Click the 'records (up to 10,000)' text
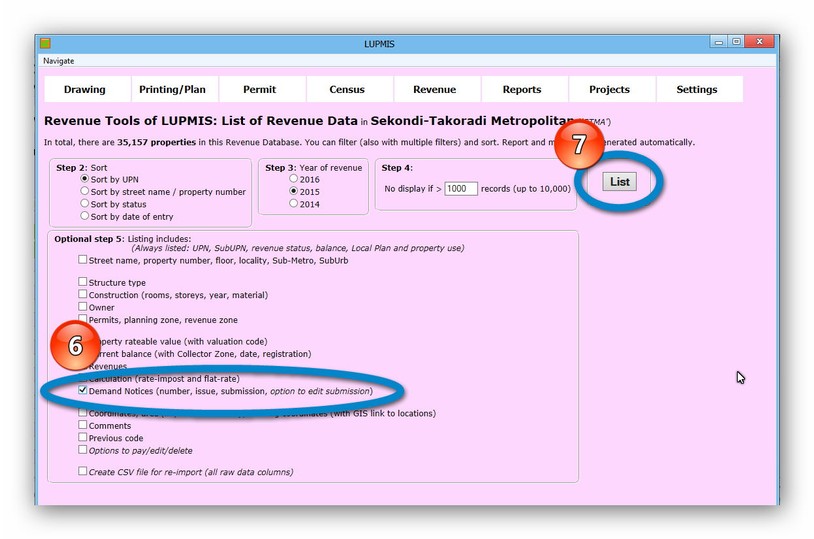 pyautogui.click(x=525, y=188)
